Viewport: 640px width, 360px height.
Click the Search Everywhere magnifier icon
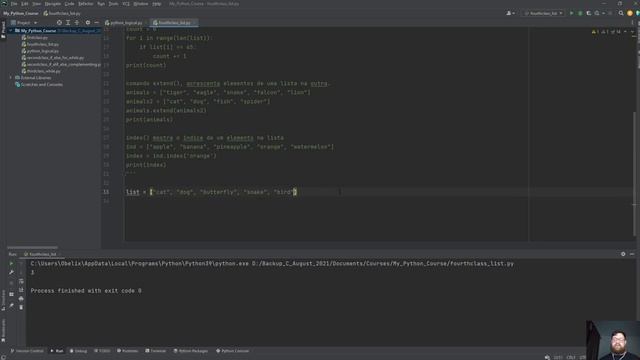click(x=621, y=13)
